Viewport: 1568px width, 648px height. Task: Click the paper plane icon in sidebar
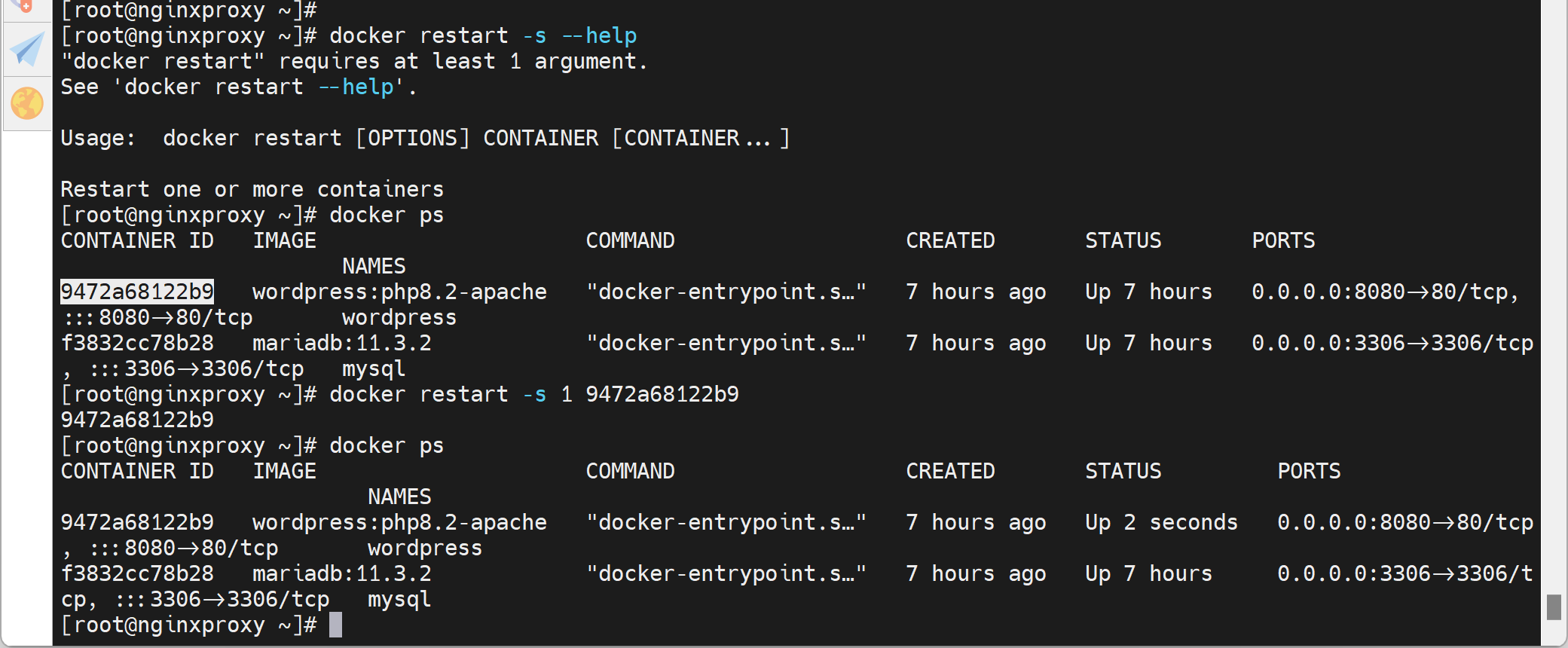pyautogui.click(x=27, y=50)
